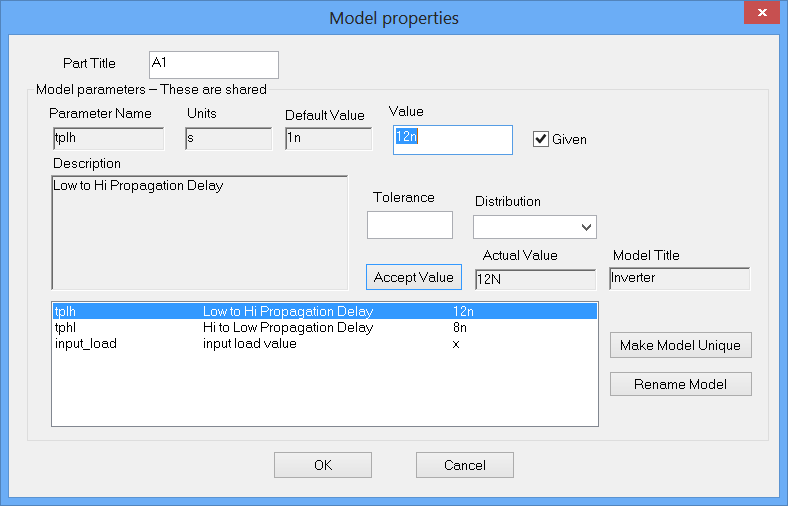Click the Actual Value field
The width and height of the screenshot is (788, 506).
point(535,279)
